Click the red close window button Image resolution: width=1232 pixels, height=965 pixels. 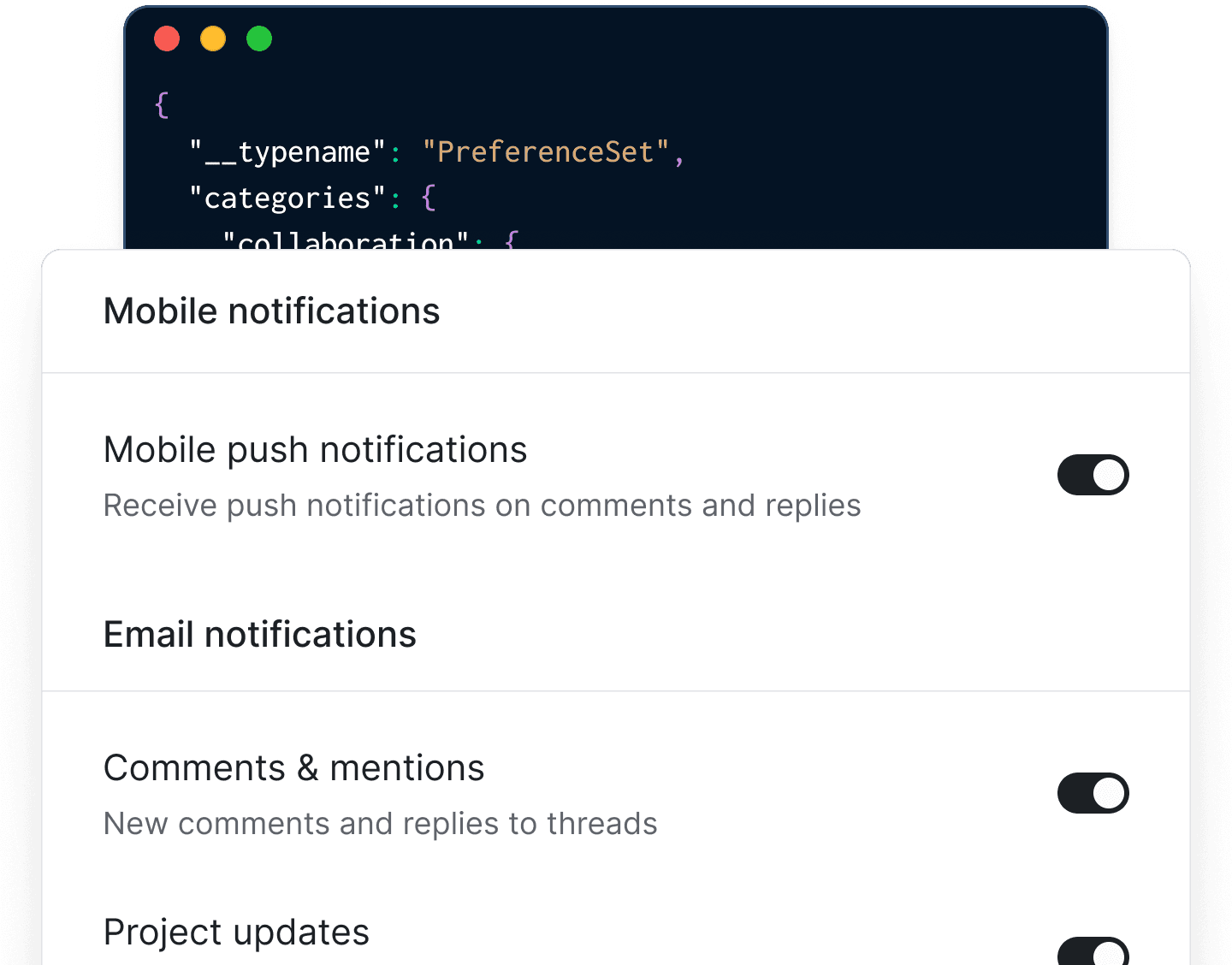coord(167,38)
